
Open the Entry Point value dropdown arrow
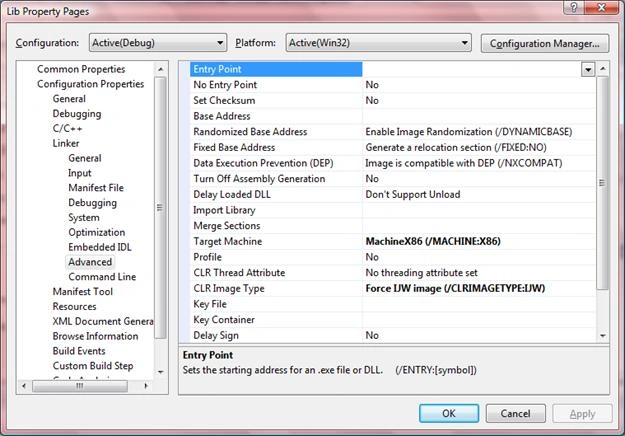(x=588, y=70)
